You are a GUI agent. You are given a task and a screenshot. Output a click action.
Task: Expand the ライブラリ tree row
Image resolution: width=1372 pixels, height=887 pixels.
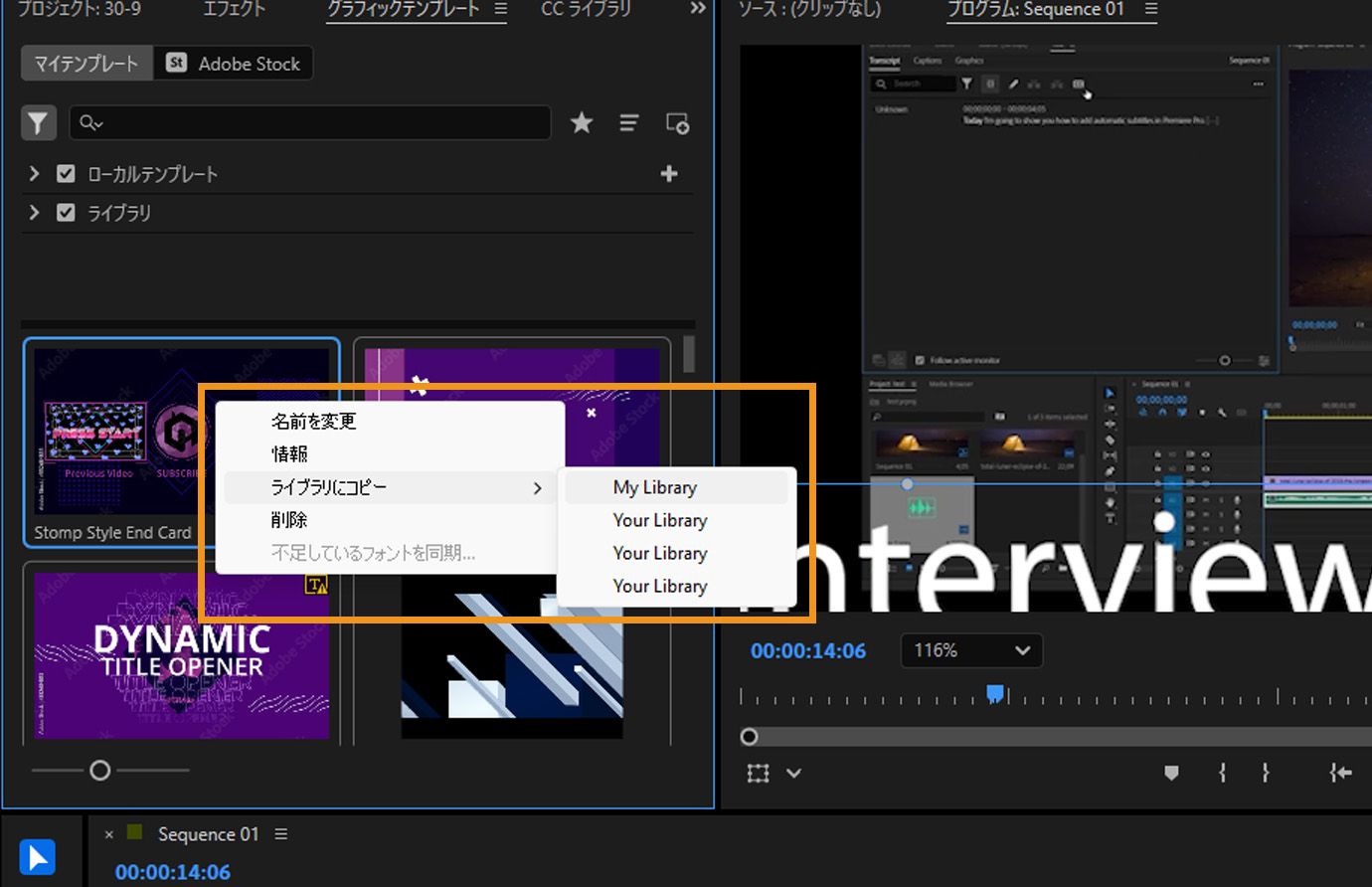tap(35, 212)
